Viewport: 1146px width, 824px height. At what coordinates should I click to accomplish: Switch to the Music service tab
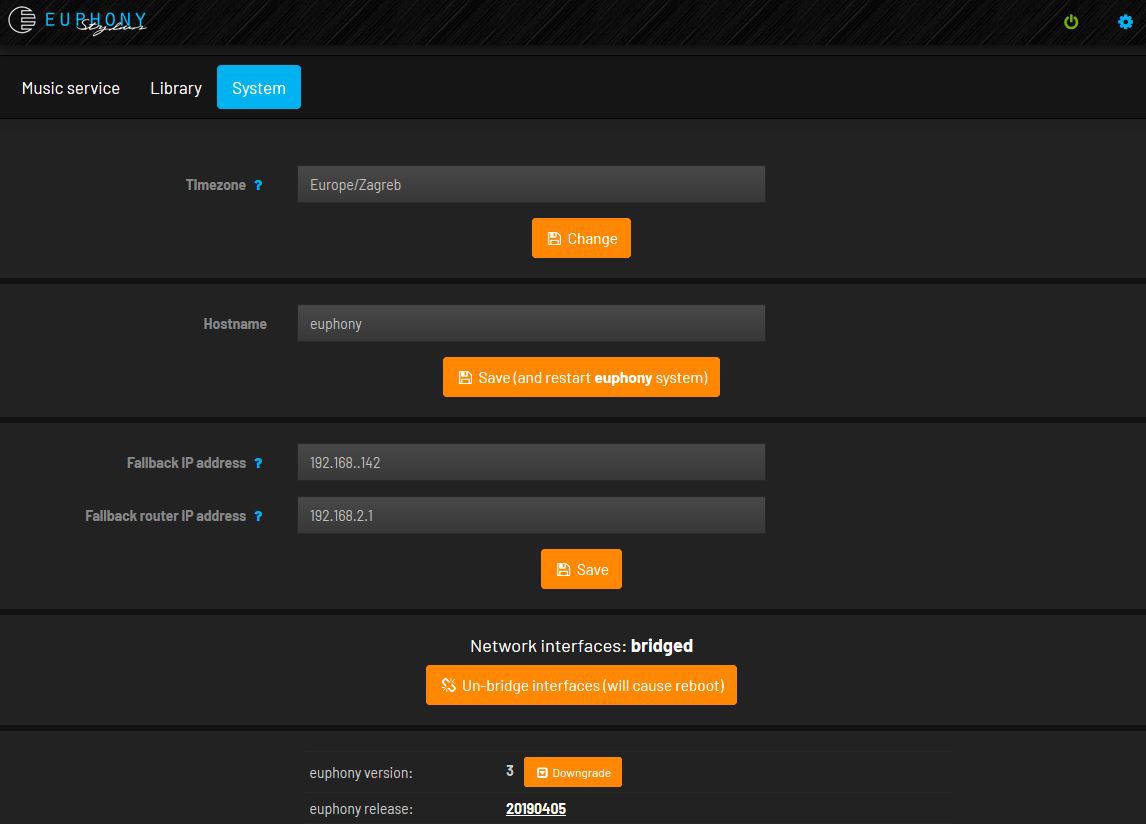tap(71, 88)
